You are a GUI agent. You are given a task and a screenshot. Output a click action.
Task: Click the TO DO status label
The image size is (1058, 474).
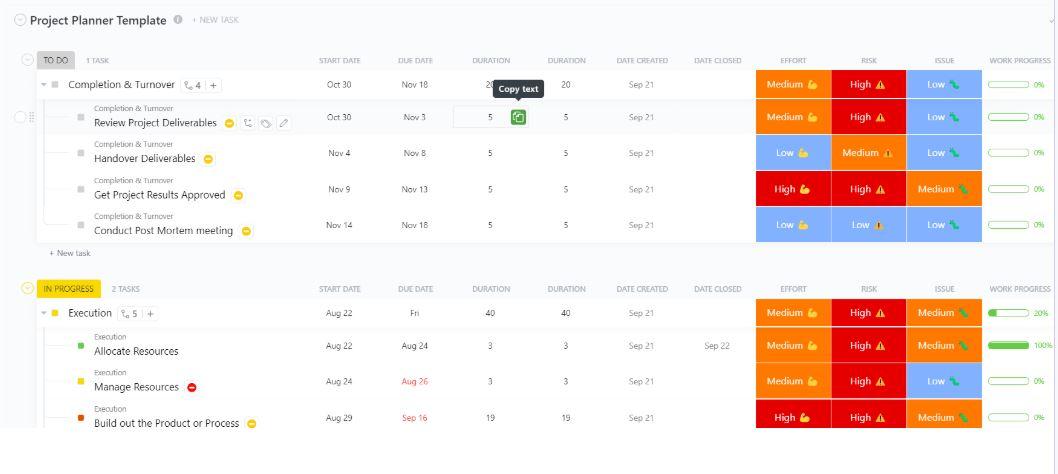coord(56,60)
